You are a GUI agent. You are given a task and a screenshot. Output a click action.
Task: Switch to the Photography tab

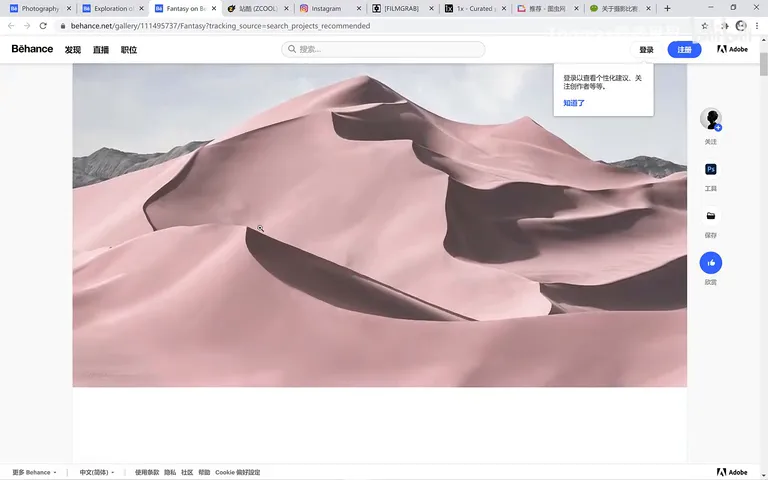point(40,8)
